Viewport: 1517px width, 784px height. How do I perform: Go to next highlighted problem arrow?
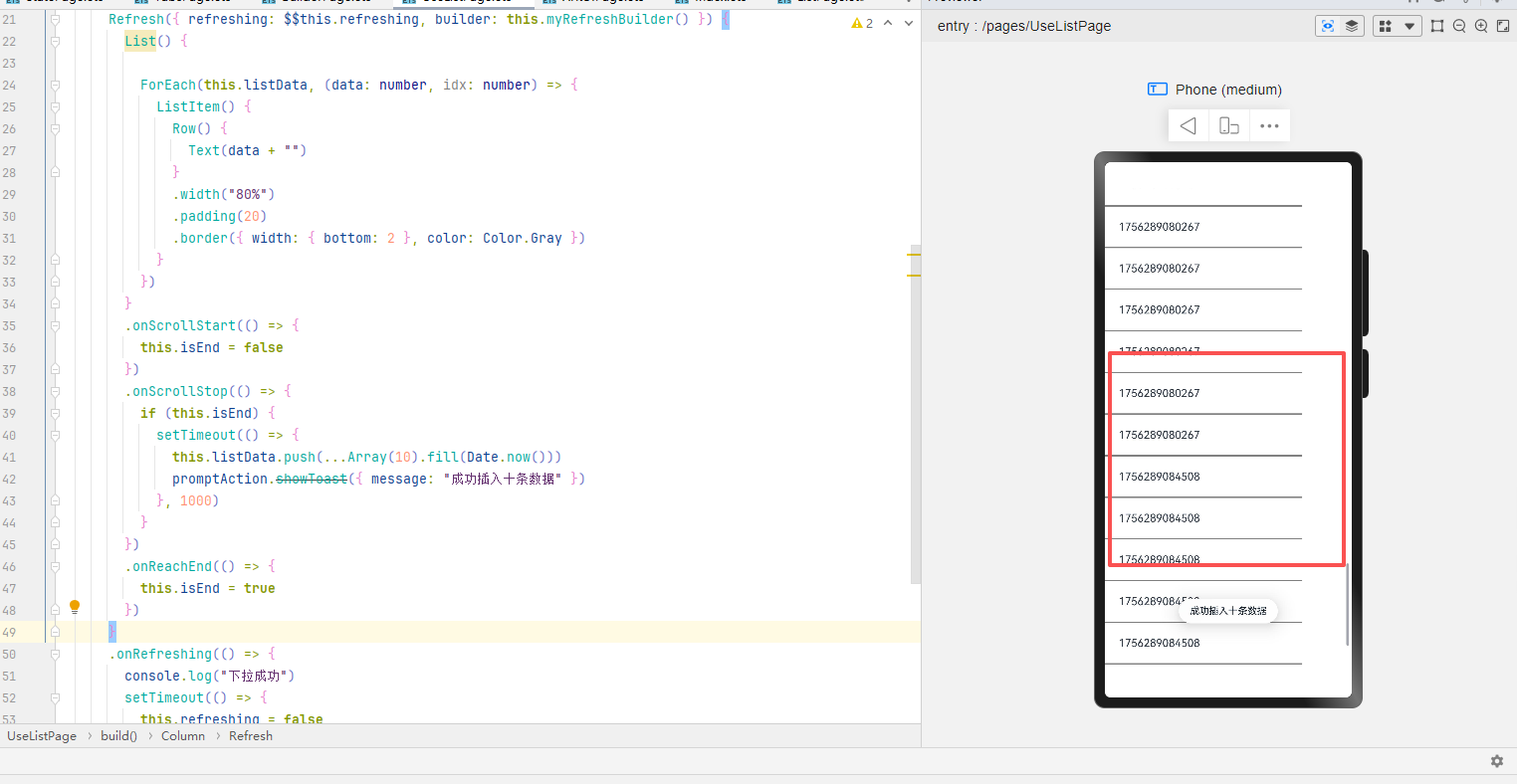click(x=909, y=23)
